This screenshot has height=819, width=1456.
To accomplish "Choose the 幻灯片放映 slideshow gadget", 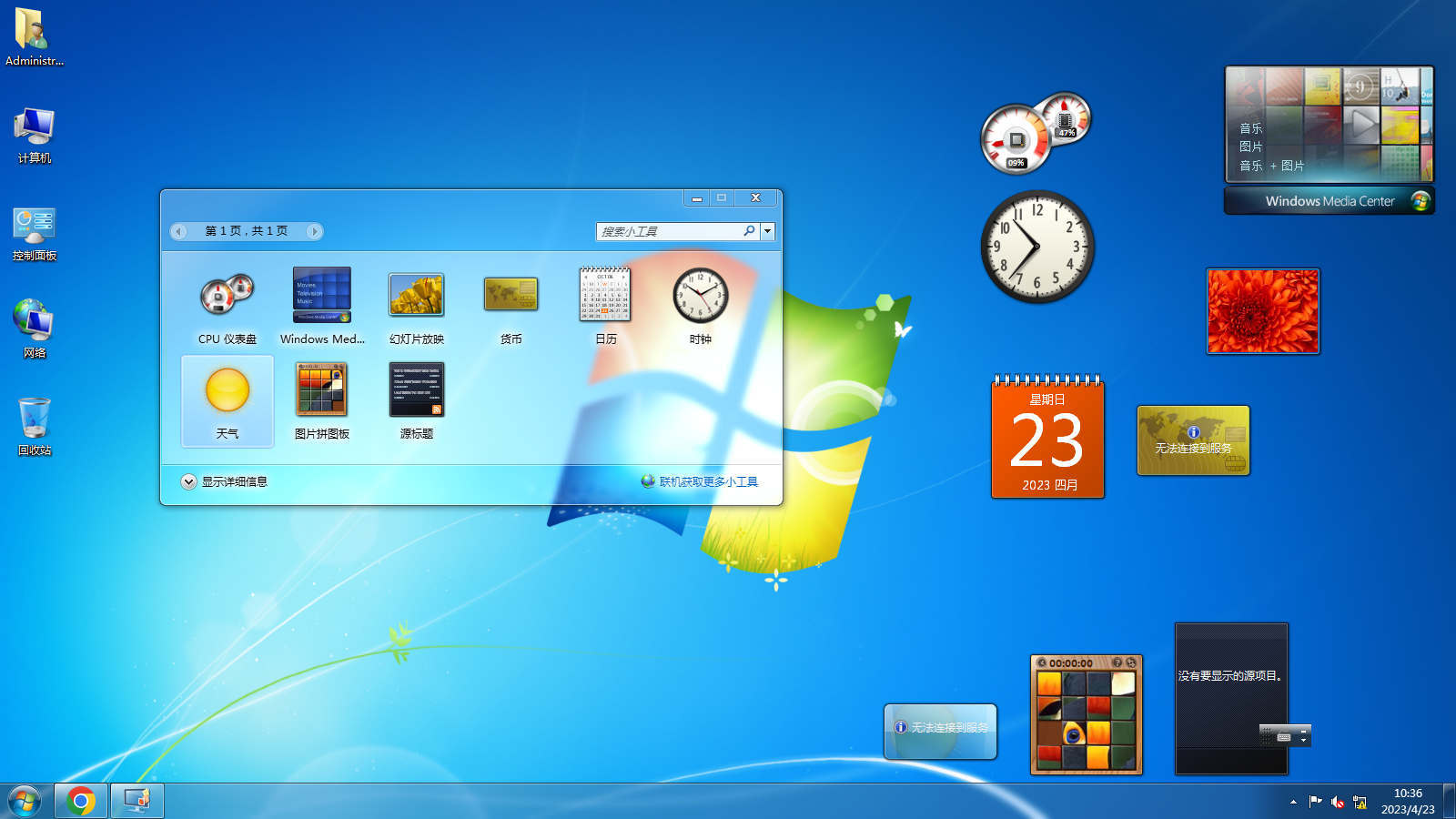I will coord(417,295).
